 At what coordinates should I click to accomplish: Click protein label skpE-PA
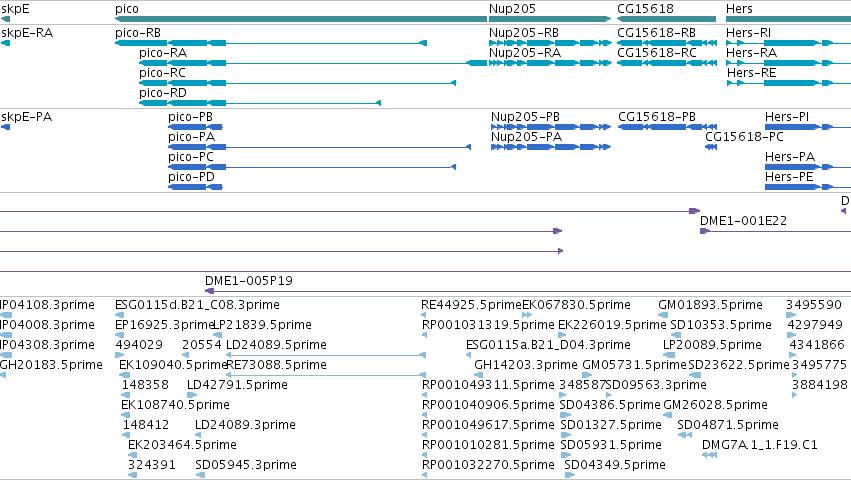click(27, 117)
